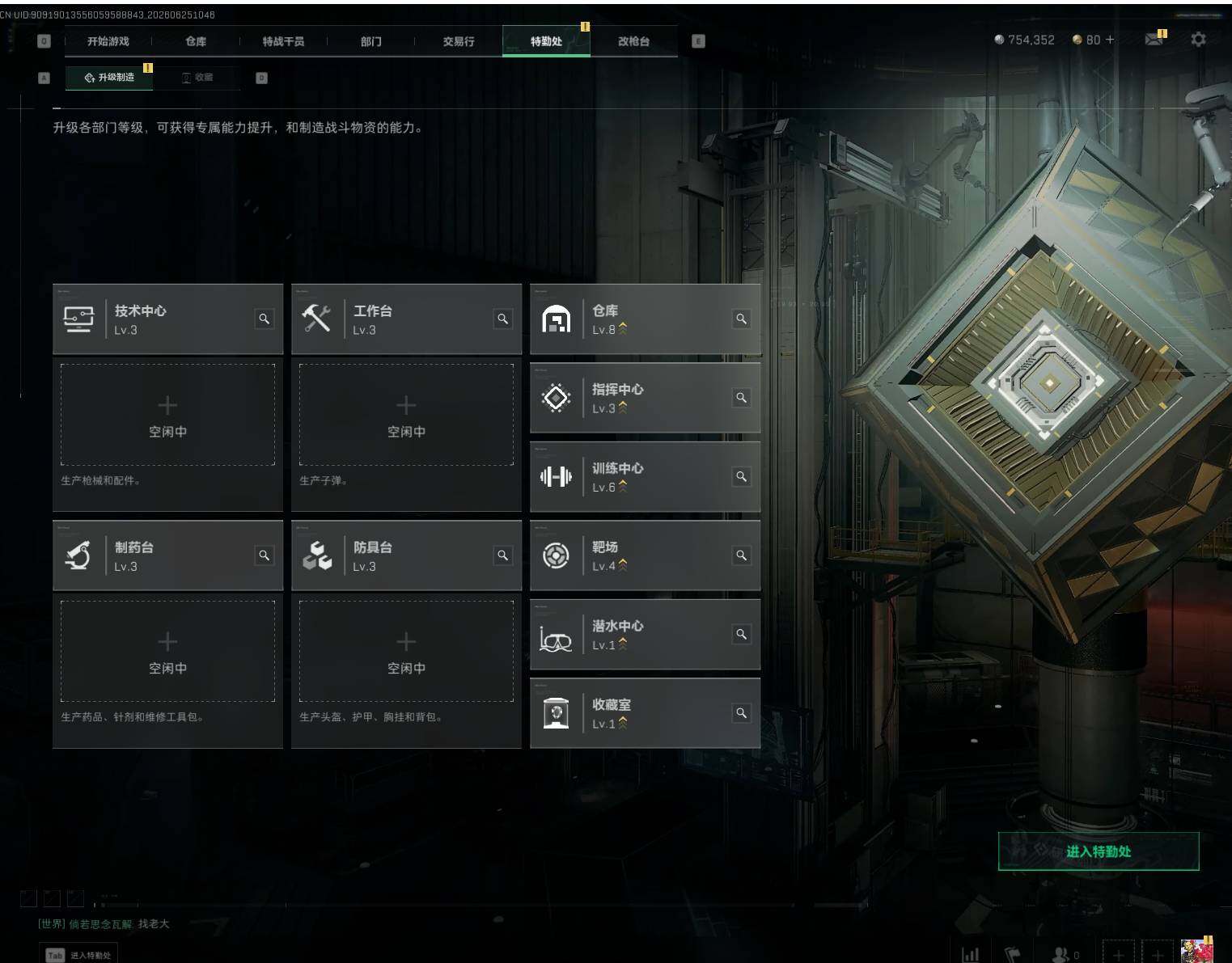Open magnifier details for 工作台
The width and height of the screenshot is (1232, 963).
(x=502, y=319)
